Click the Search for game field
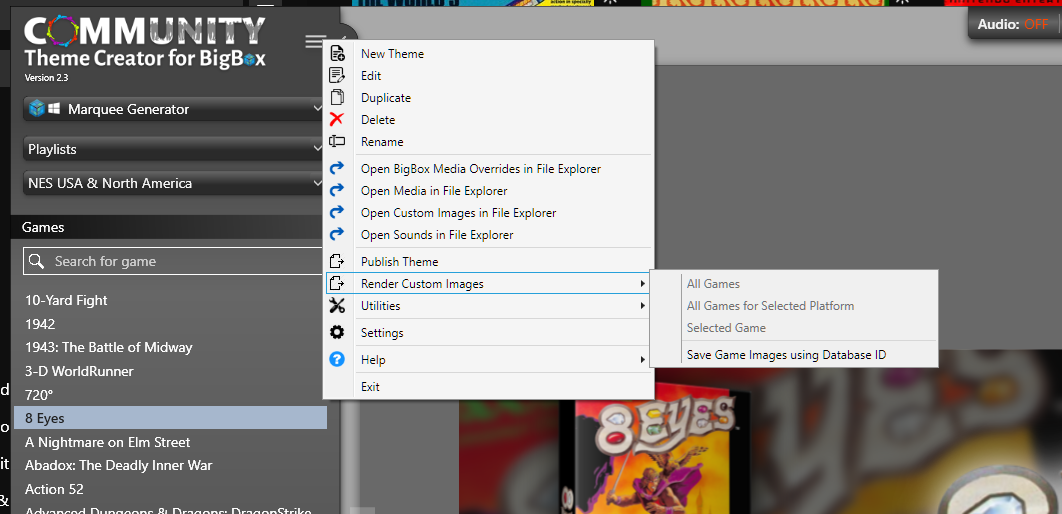Image resolution: width=1062 pixels, height=514 pixels. click(175, 261)
